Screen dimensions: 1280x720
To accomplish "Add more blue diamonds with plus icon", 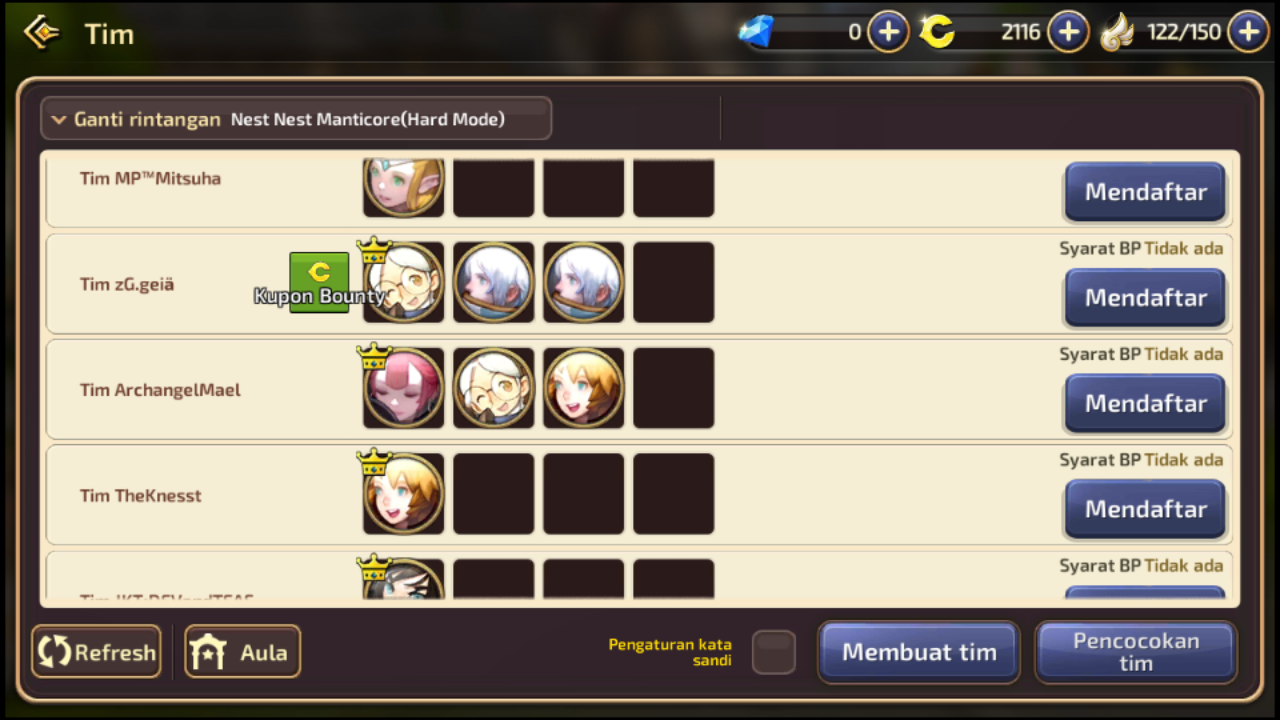I will (888, 32).
